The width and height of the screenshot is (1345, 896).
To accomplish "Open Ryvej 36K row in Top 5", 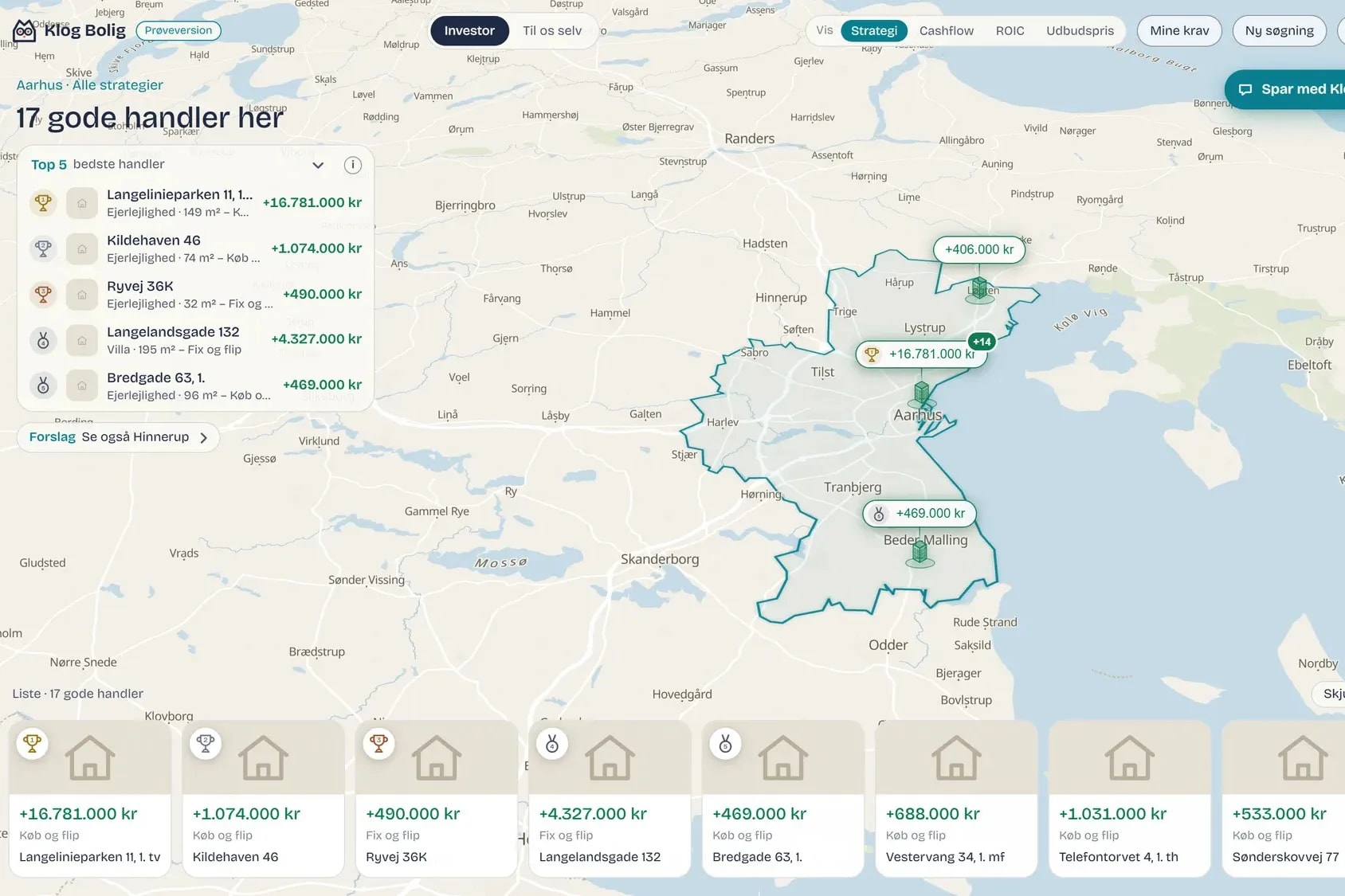I will click(x=196, y=294).
